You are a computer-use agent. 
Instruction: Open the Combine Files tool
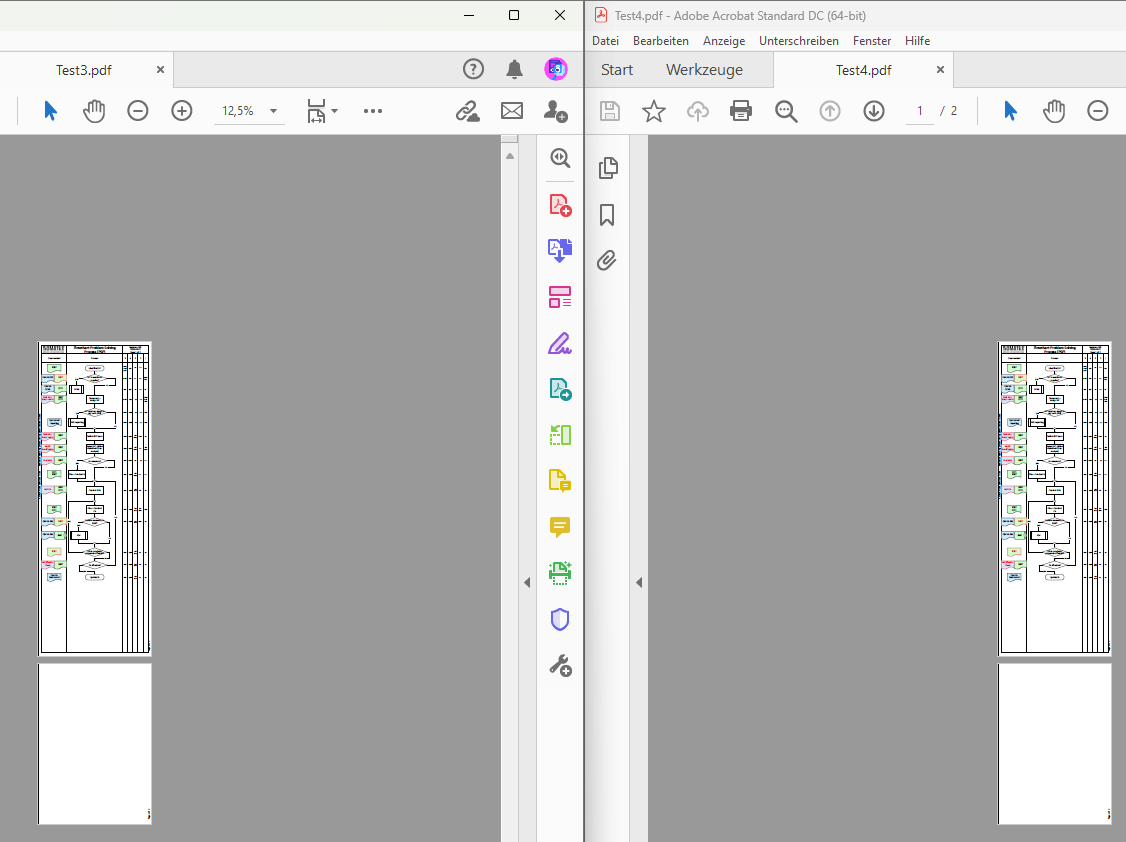560,251
